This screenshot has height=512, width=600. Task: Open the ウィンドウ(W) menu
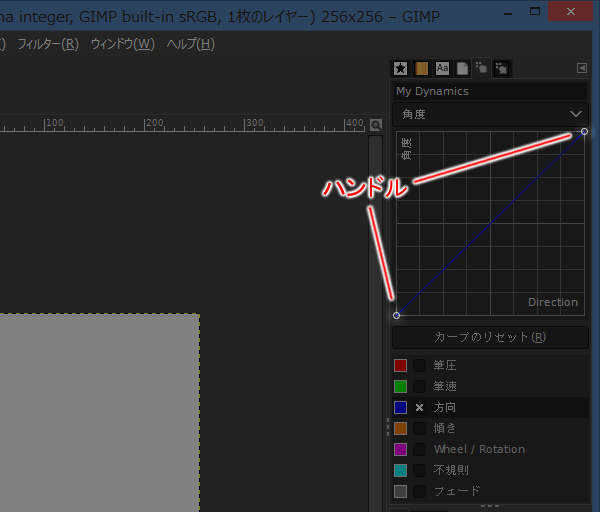122,44
